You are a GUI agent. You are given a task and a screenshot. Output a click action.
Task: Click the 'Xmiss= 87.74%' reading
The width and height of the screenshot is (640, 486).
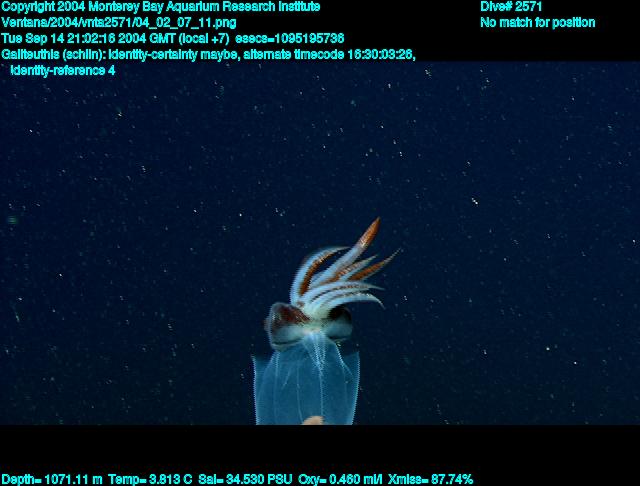pyautogui.click(x=430, y=479)
